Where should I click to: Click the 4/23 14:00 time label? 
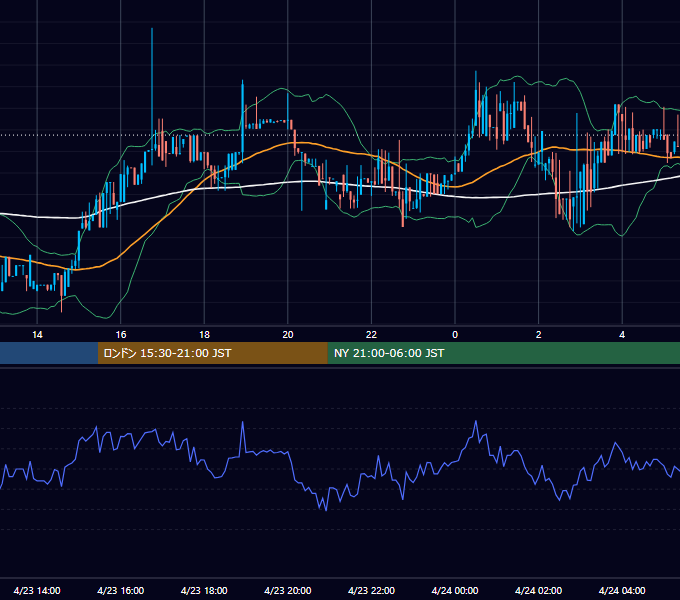pos(37,590)
